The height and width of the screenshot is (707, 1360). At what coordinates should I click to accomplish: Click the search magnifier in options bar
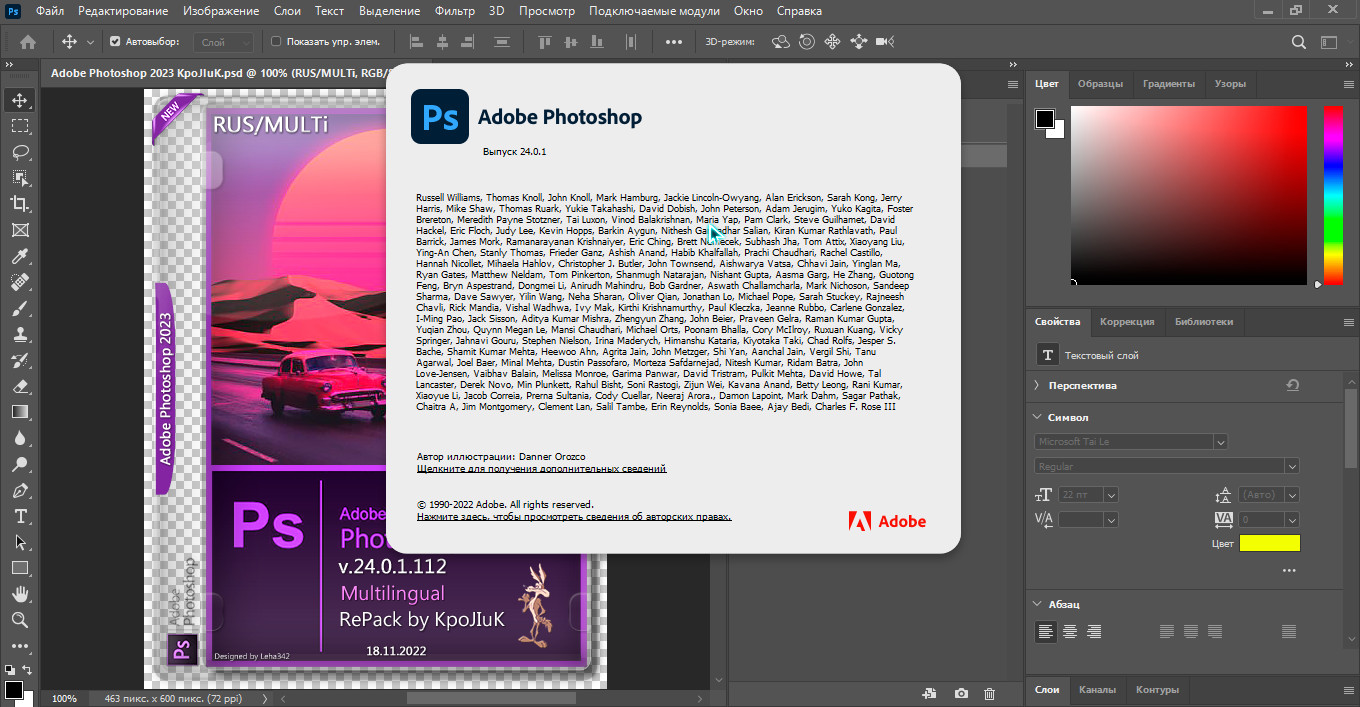(1298, 42)
